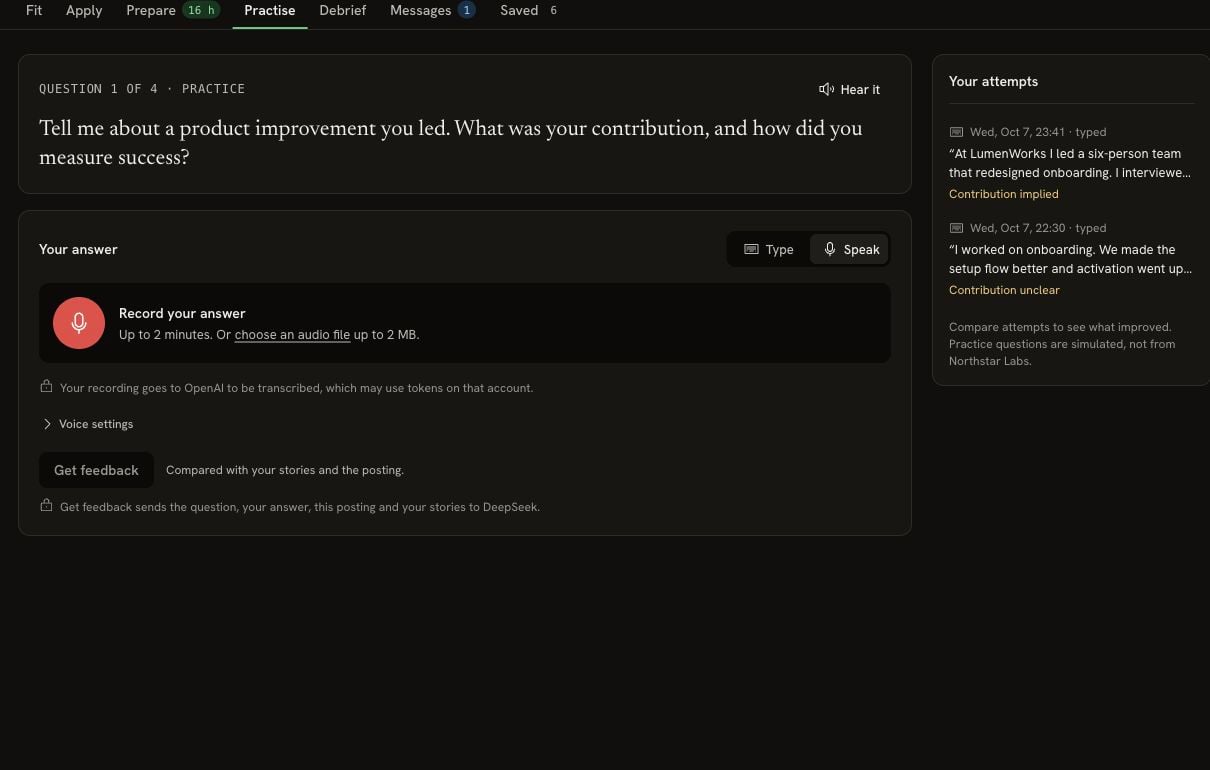1210x770 pixels.
Task: Click the keyboard icon on the 22:30 attempt
Action: click(x=956, y=228)
